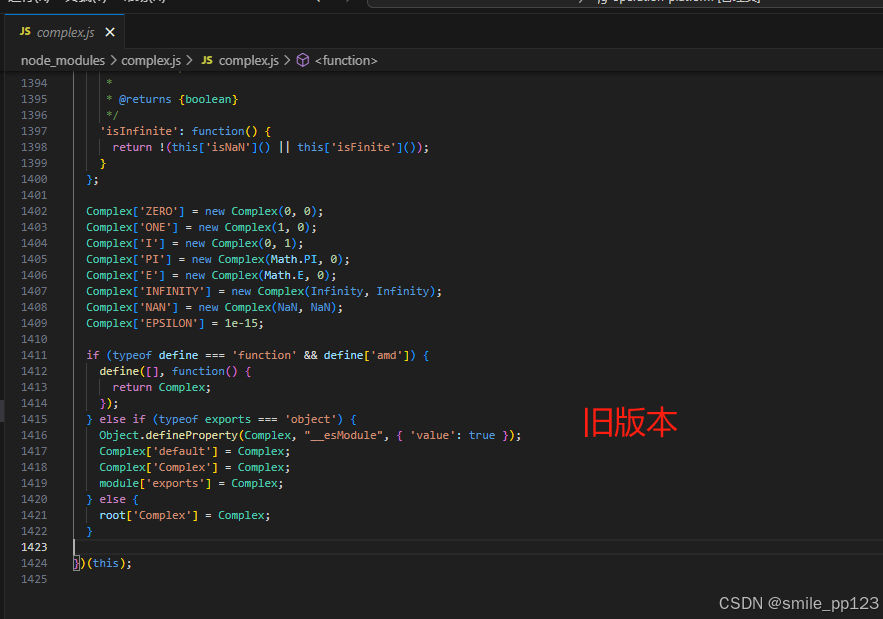Click line number 1423 in the gutter
883x619 pixels.
point(34,547)
